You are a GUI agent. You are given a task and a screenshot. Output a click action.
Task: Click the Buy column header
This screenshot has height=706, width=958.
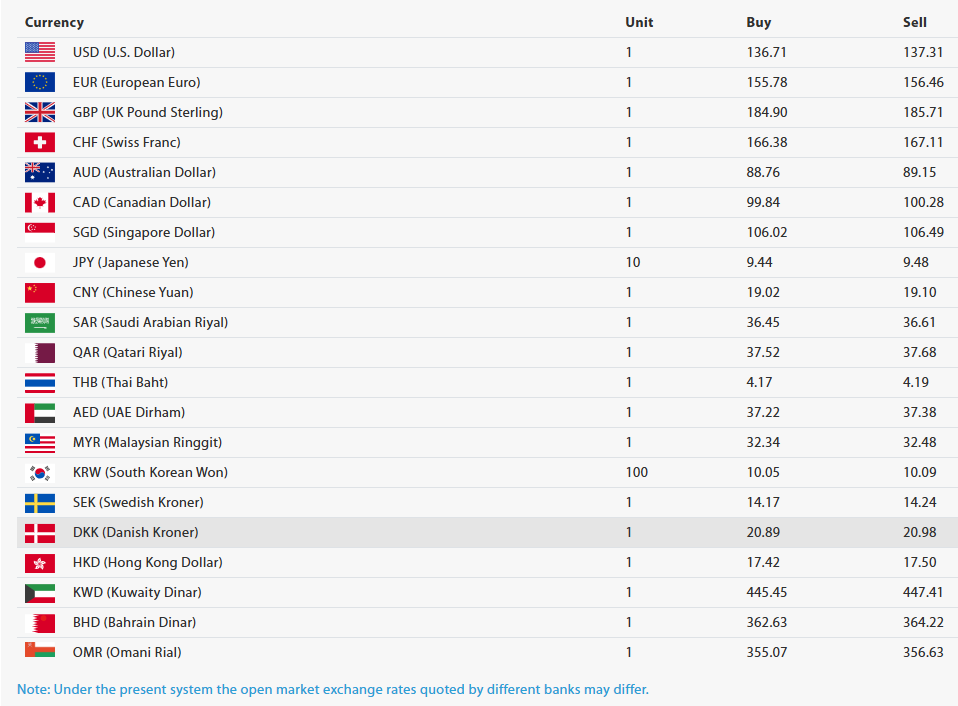(x=759, y=23)
